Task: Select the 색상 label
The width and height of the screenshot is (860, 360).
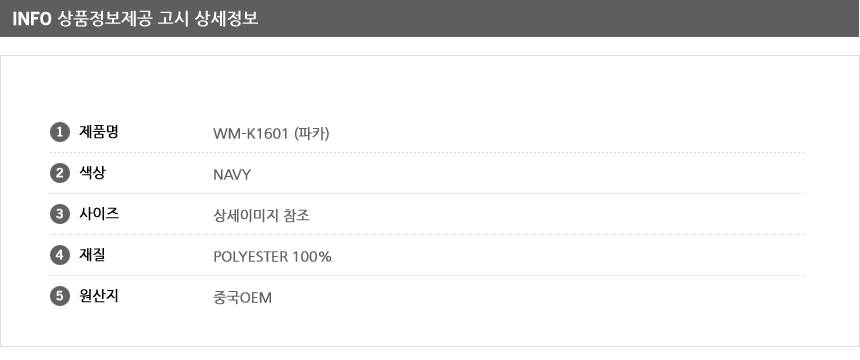Action: click(x=92, y=173)
